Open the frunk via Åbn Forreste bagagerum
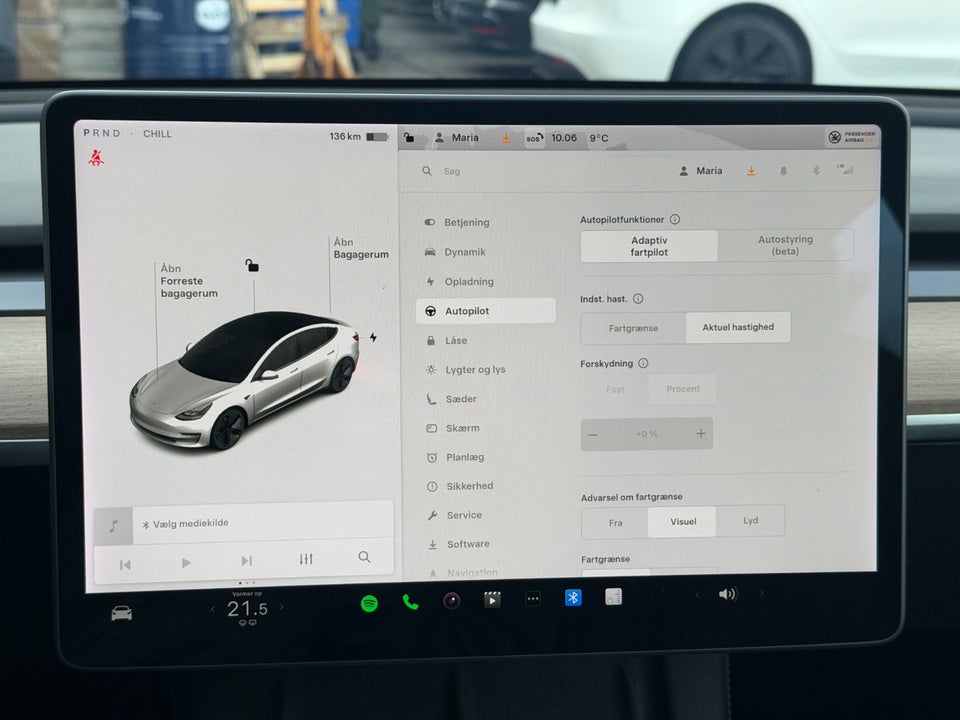 click(189, 280)
